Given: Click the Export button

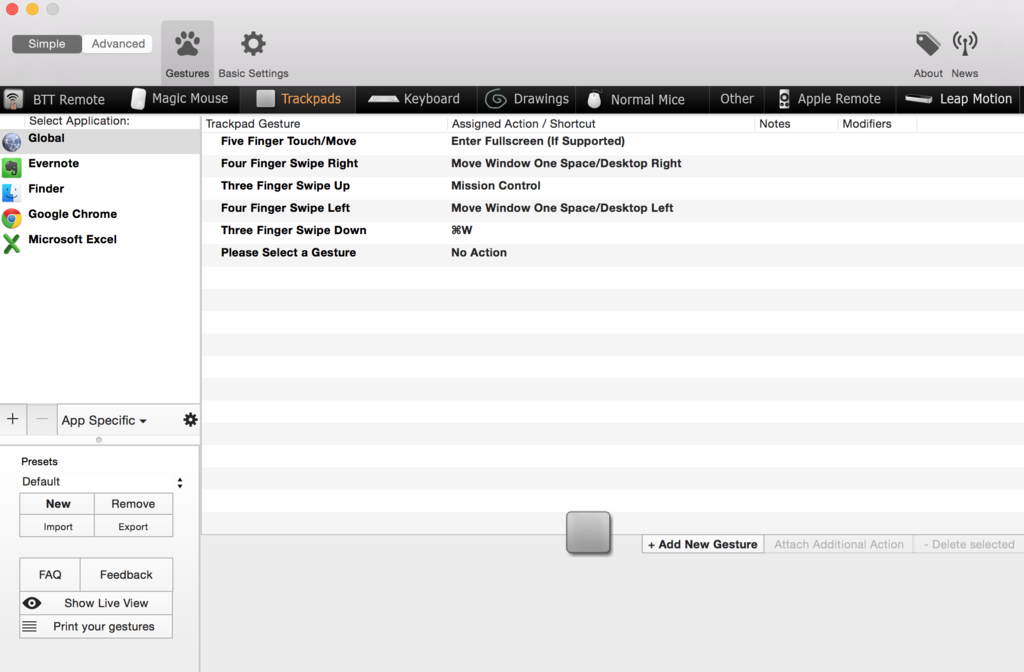Looking at the screenshot, I should pos(133,526).
